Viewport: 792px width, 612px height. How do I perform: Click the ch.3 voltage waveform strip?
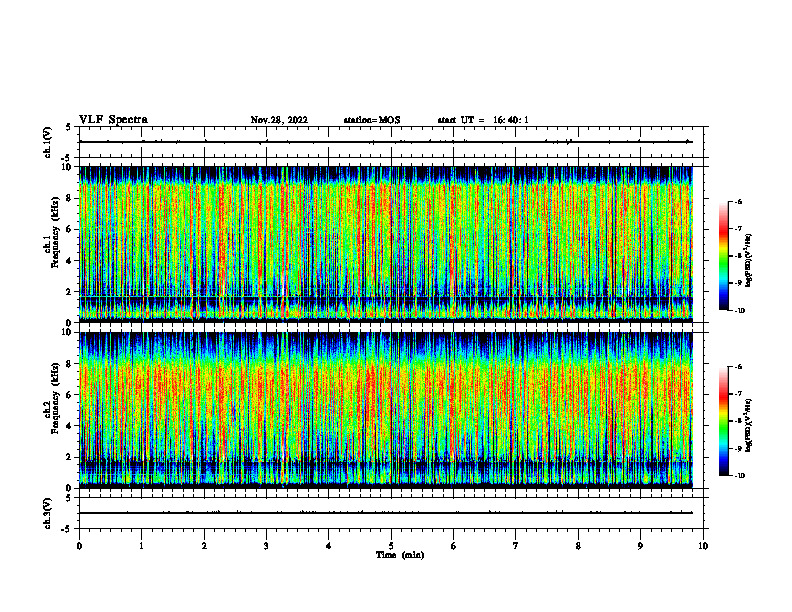pos(391,513)
